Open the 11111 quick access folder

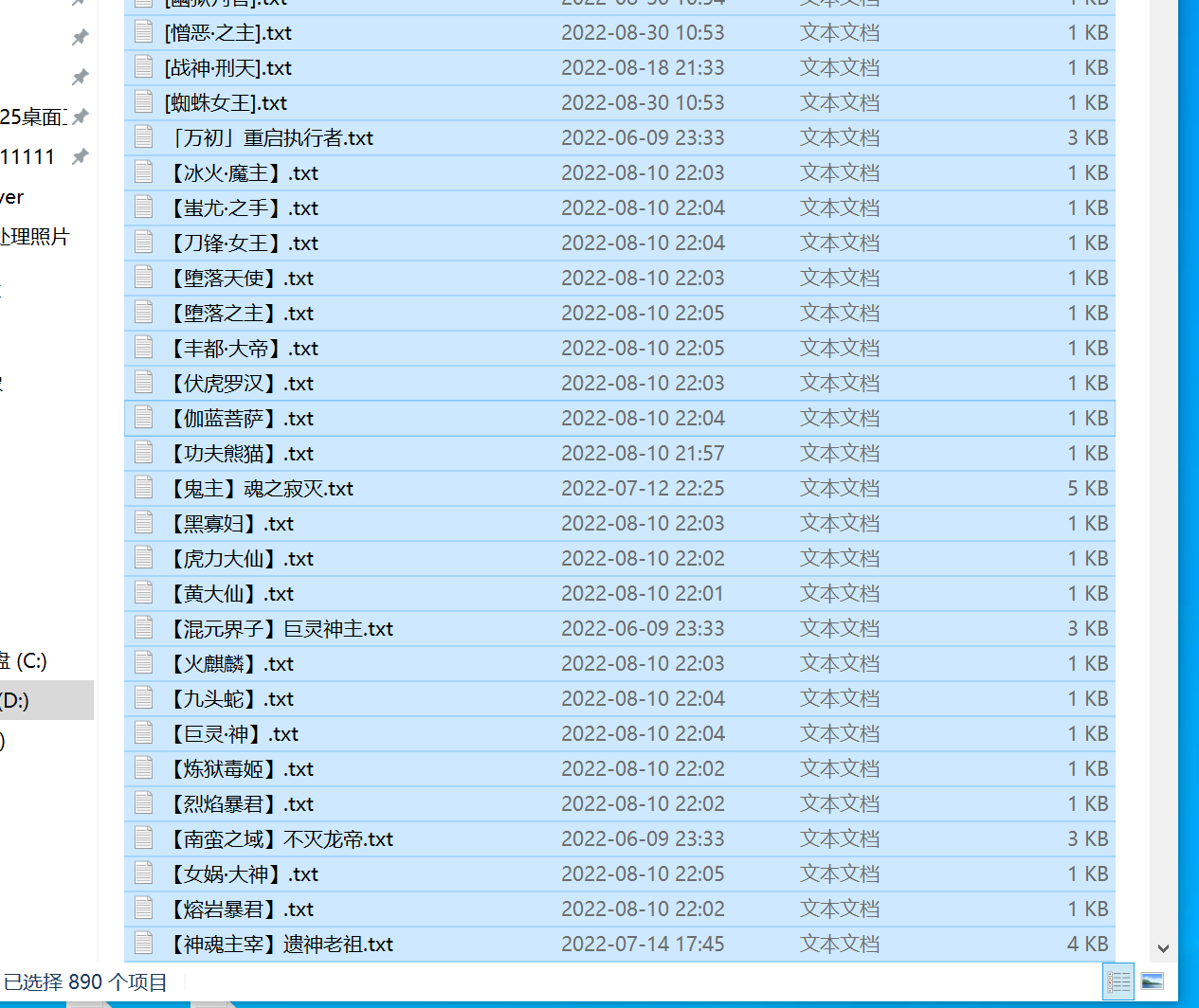27,157
